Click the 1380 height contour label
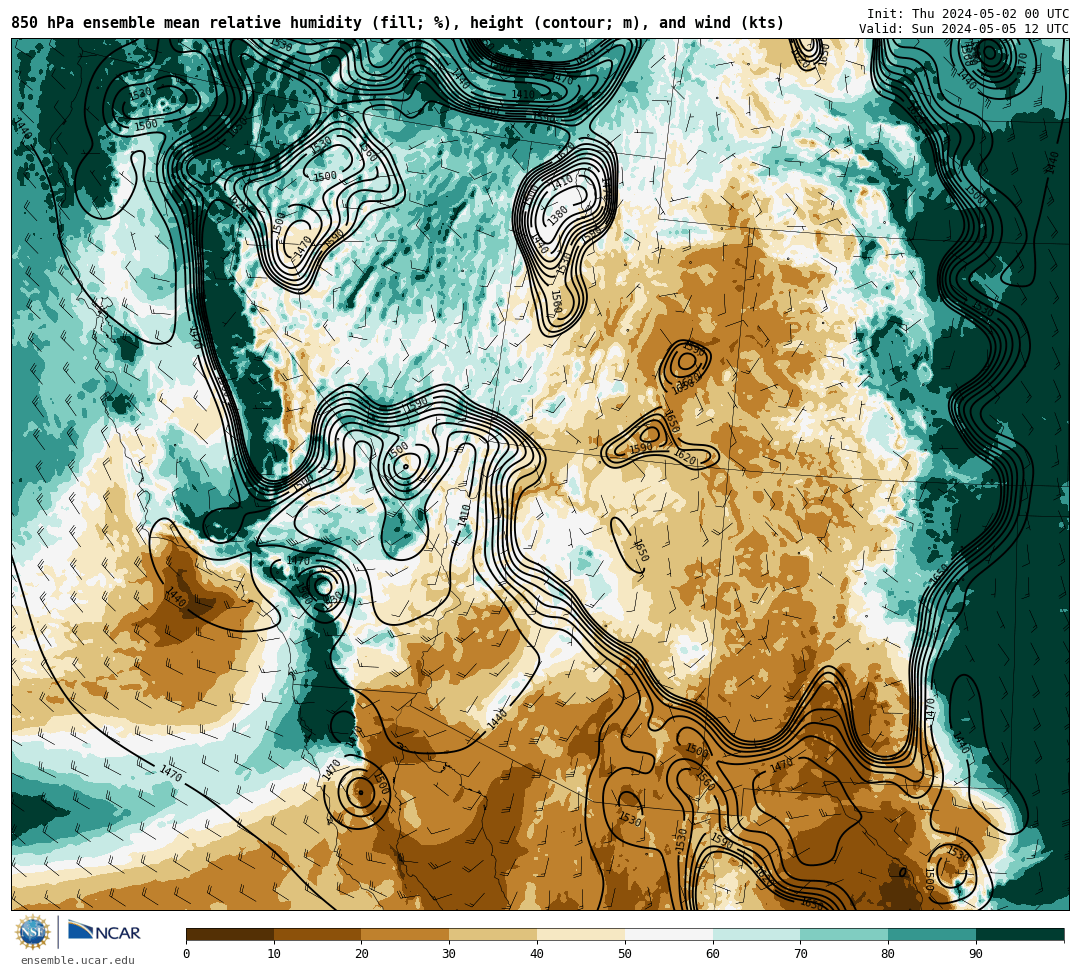 (557, 214)
